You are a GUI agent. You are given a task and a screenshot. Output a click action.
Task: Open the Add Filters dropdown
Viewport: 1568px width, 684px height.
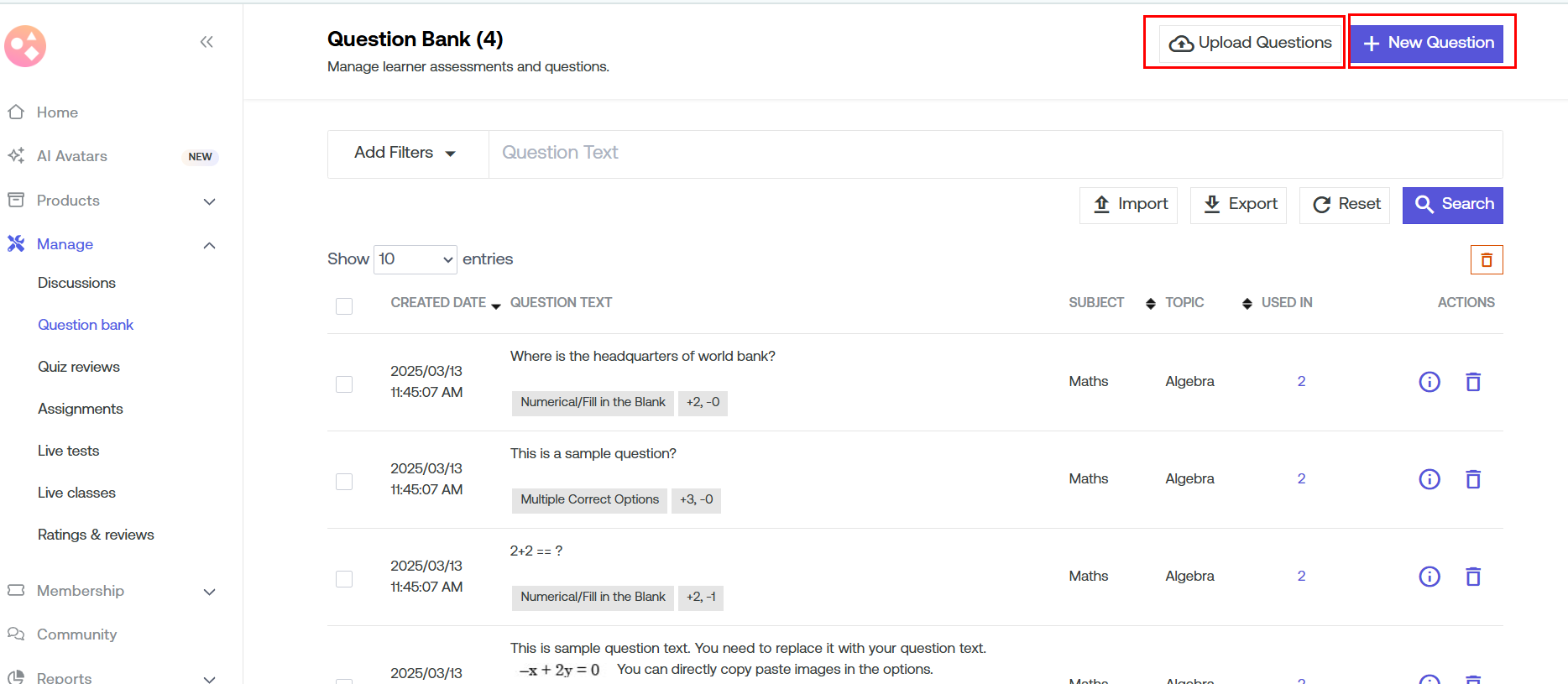[x=405, y=154]
